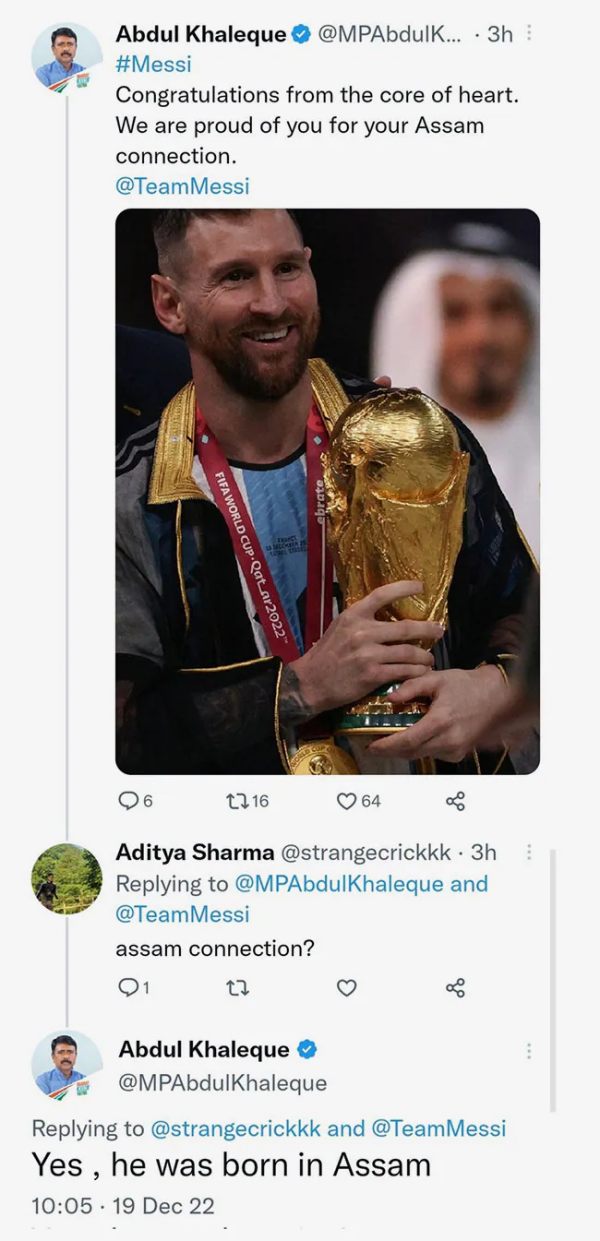Open the share icon on the Messi tweet

pyautogui.click(x=458, y=799)
